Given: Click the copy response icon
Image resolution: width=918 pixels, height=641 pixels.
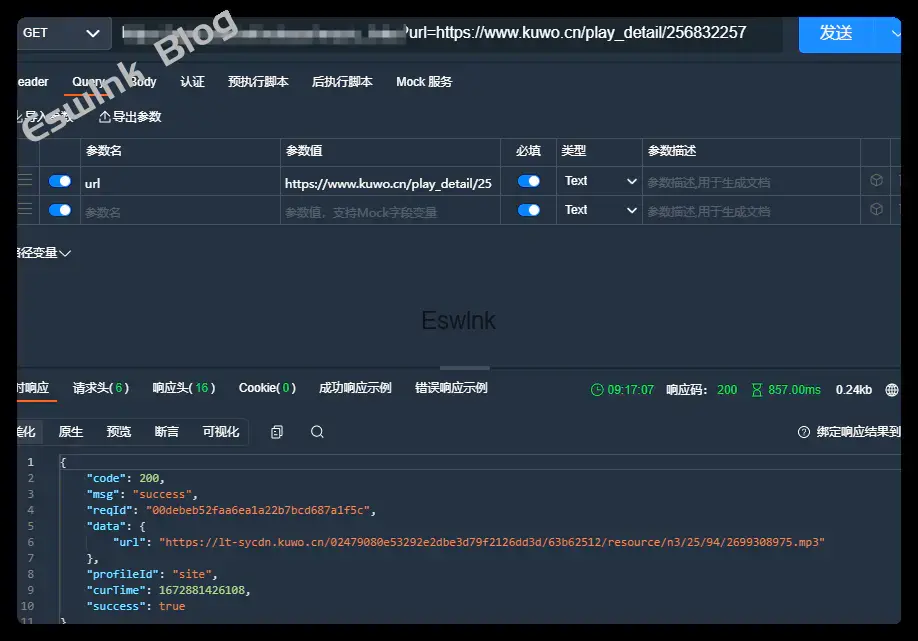Looking at the screenshot, I should [x=277, y=432].
